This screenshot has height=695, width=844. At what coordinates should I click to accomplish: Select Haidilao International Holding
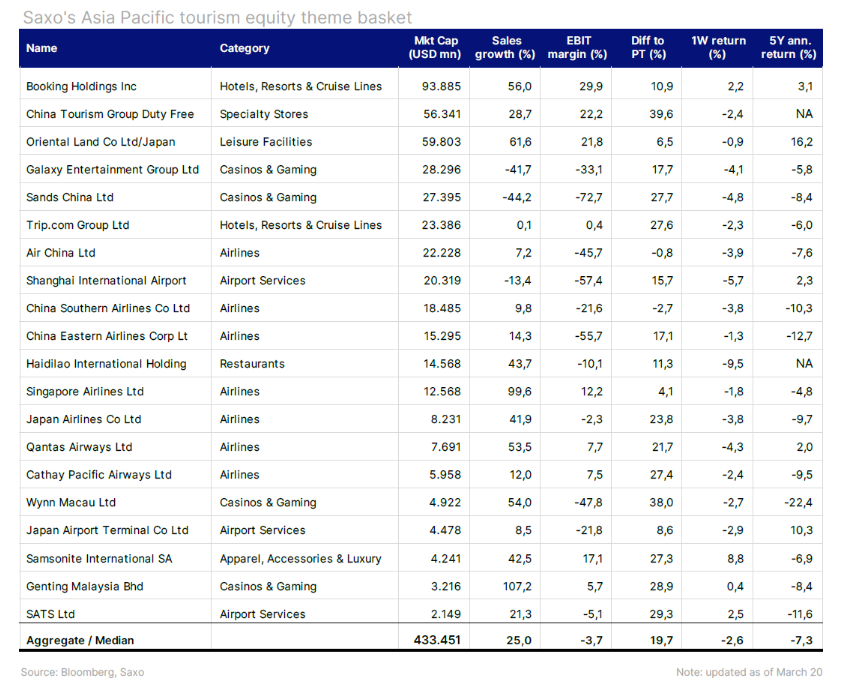click(106, 364)
